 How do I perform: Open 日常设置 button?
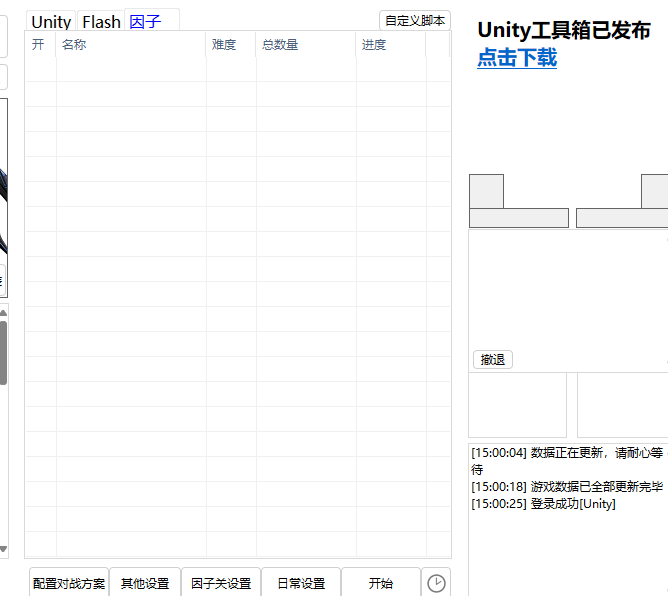click(301, 583)
